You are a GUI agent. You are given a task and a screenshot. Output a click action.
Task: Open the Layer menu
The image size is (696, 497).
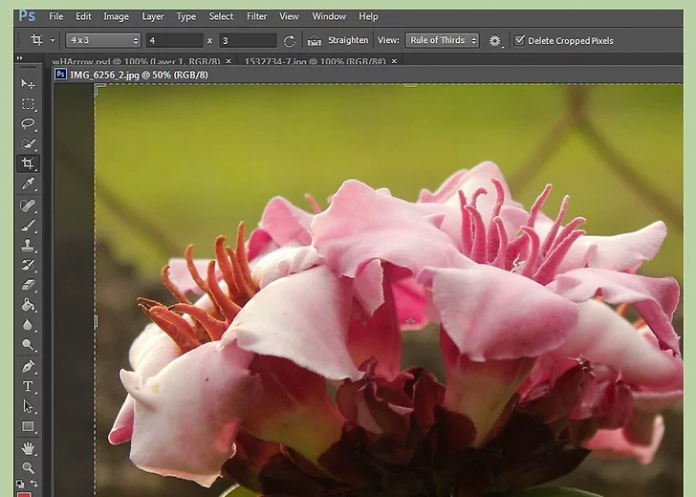[x=153, y=17]
